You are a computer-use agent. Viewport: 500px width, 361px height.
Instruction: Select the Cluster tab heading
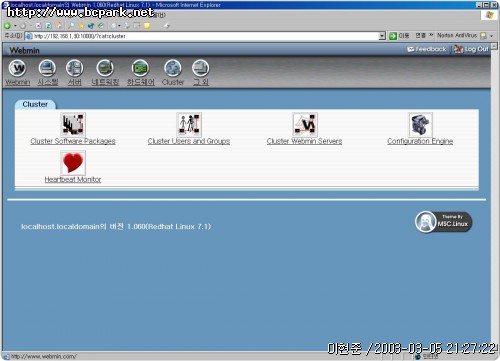point(35,104)
